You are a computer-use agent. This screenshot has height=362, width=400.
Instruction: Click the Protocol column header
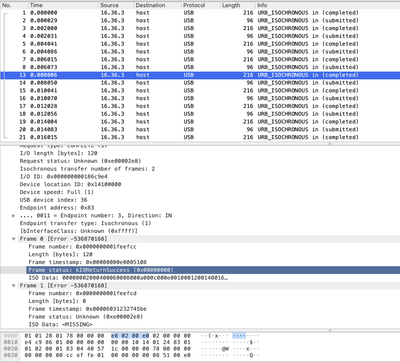[x=201, y=5]
